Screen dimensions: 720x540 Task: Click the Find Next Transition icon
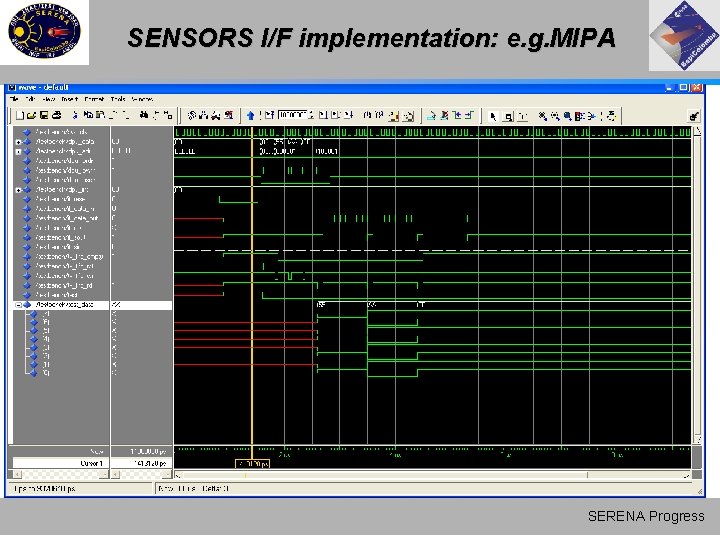pyautogui.click(x=469, y=116)
